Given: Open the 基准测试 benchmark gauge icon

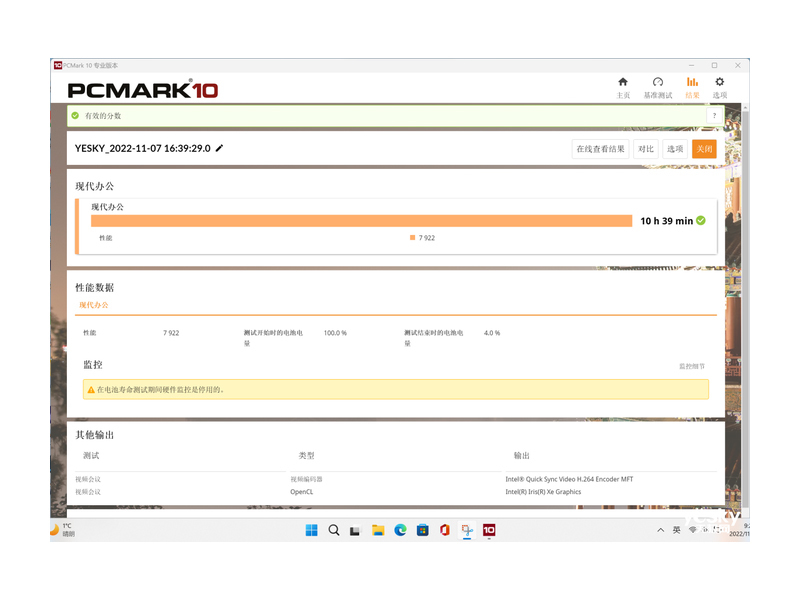Looking at the screenshot, I should click(x=658, y=82).
